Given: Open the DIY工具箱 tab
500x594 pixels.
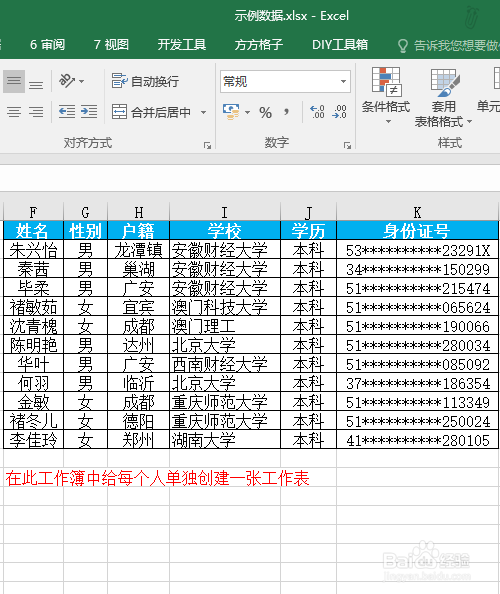Looking at the screenshot, I should click(x=340, y=45).
